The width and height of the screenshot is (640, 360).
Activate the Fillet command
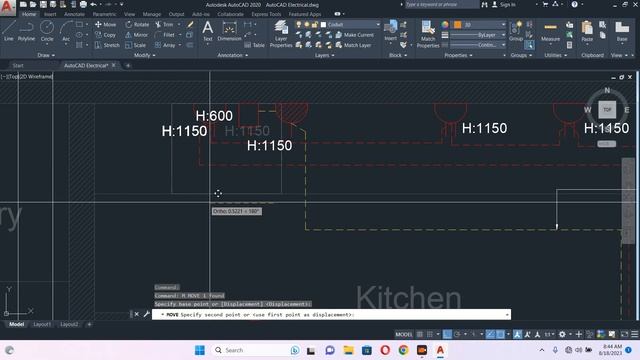tap(165, 35)
